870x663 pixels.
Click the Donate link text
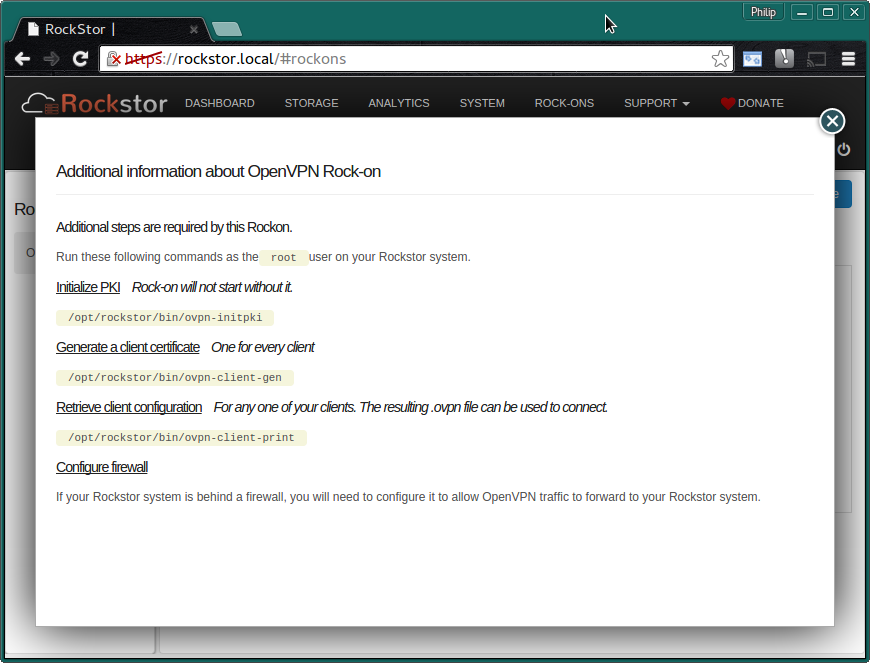761,103
